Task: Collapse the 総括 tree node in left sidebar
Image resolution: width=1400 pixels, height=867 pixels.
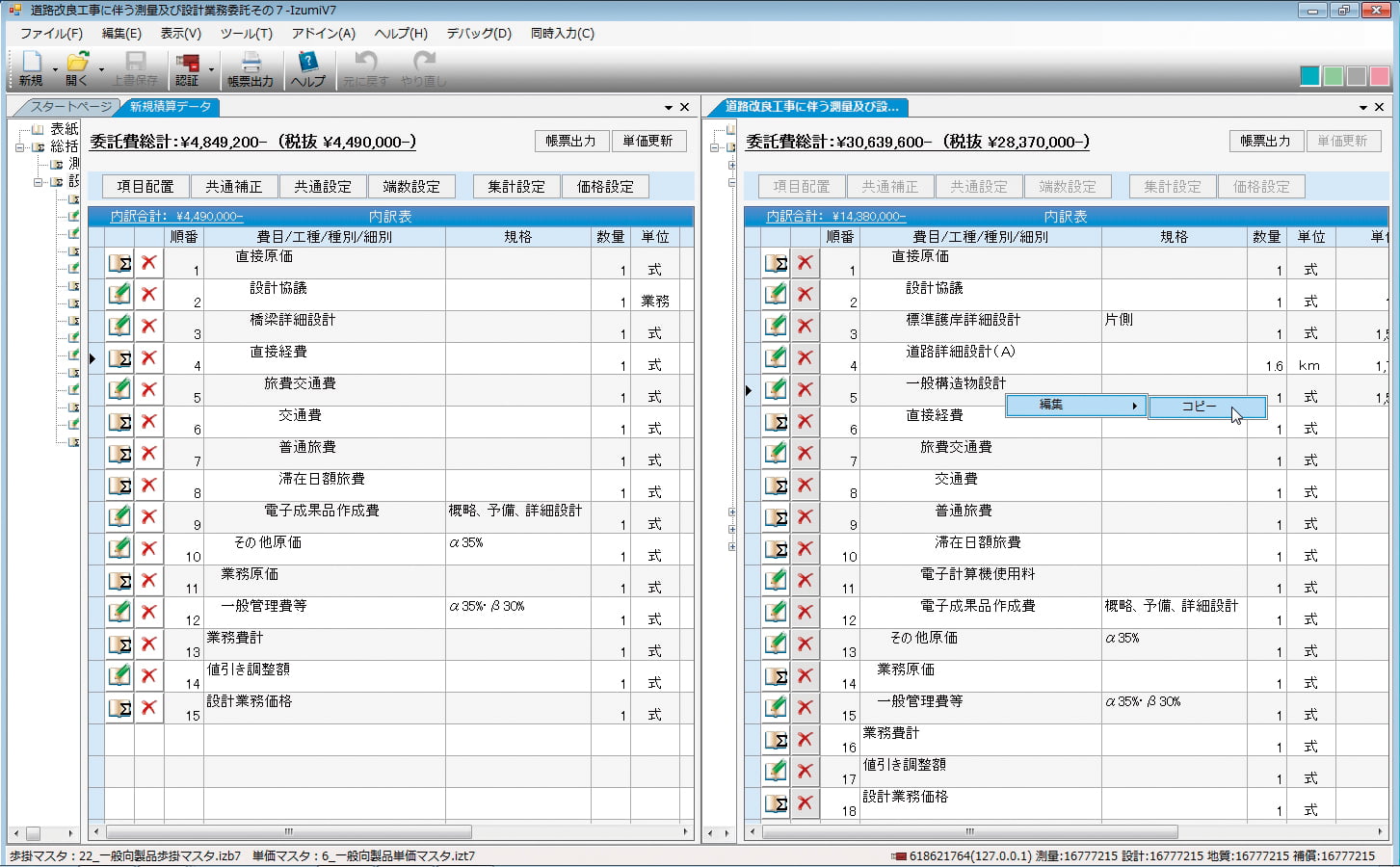Action: point(20,147)
